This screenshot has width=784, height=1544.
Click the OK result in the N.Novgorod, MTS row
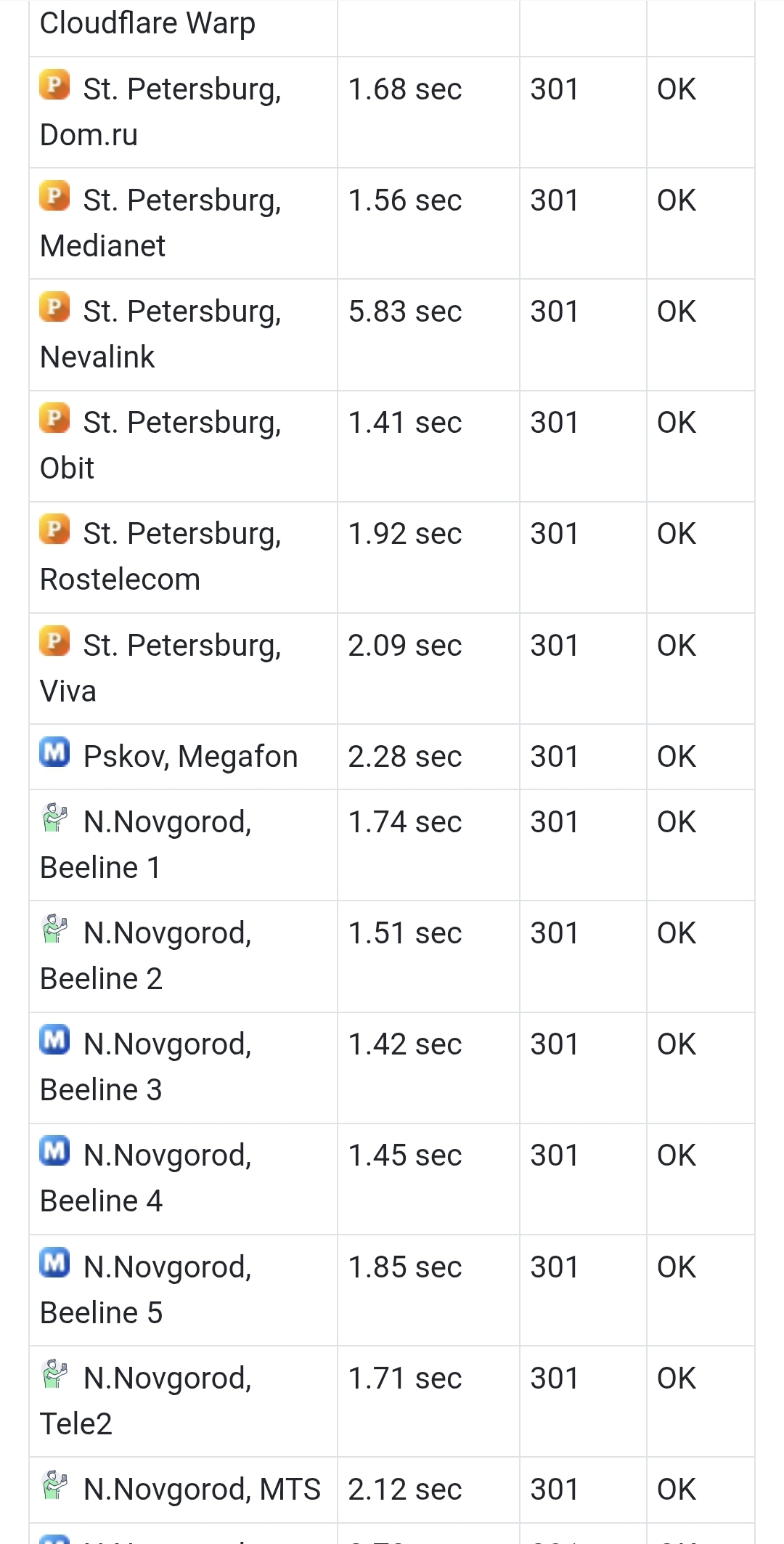(x=676, y=1490)
